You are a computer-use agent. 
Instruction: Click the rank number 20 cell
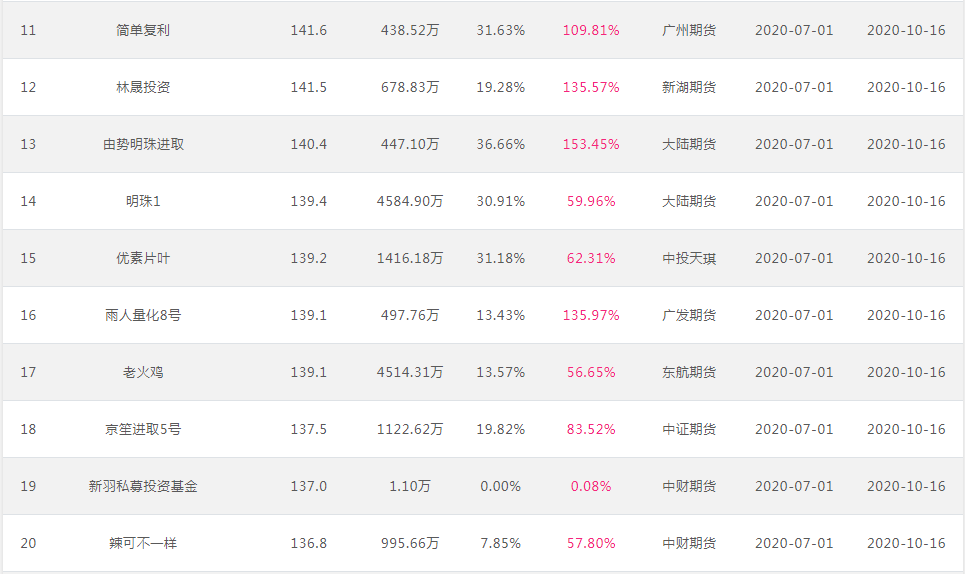pos(28,543)
